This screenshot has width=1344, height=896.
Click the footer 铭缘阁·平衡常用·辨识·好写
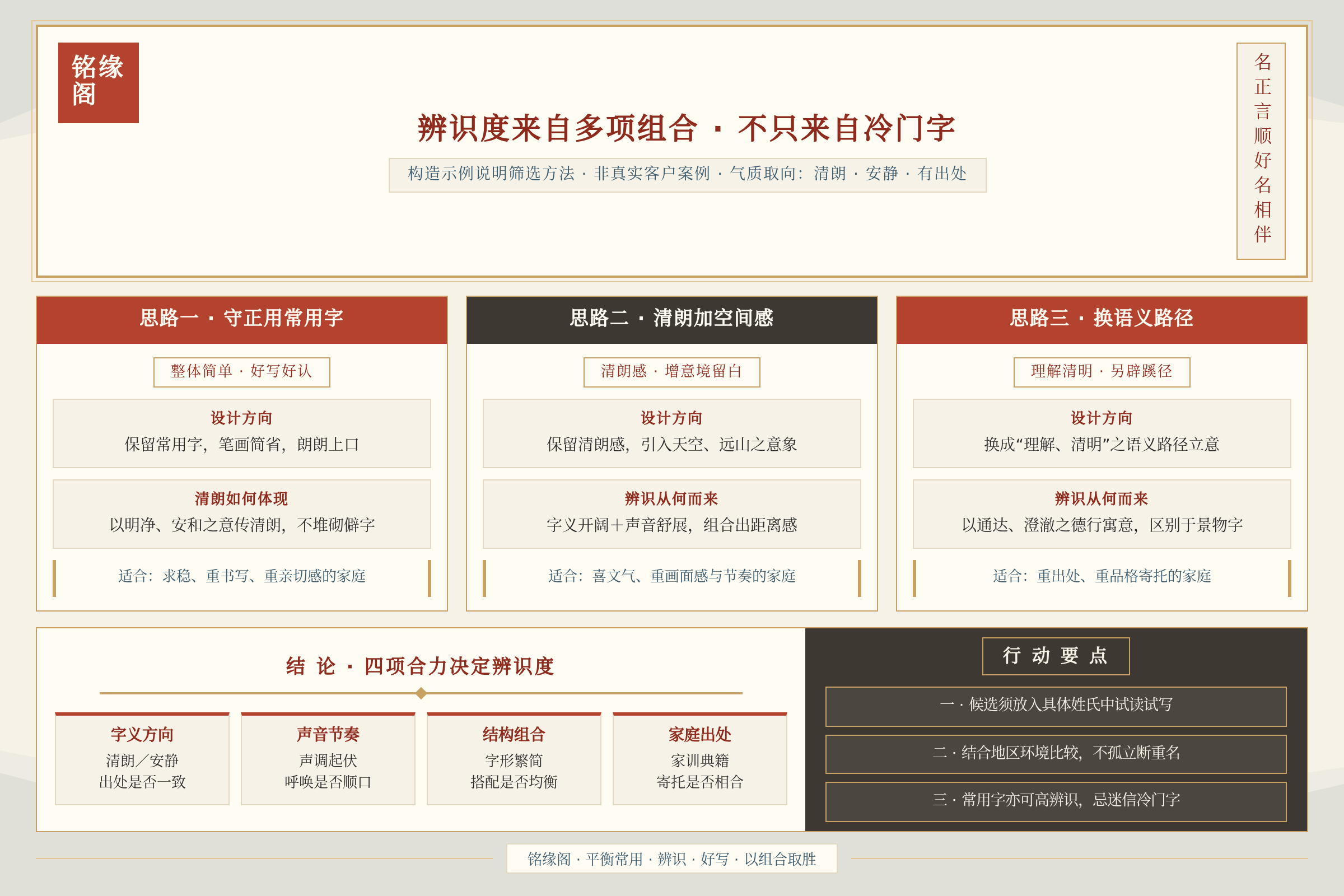[671, 859]
